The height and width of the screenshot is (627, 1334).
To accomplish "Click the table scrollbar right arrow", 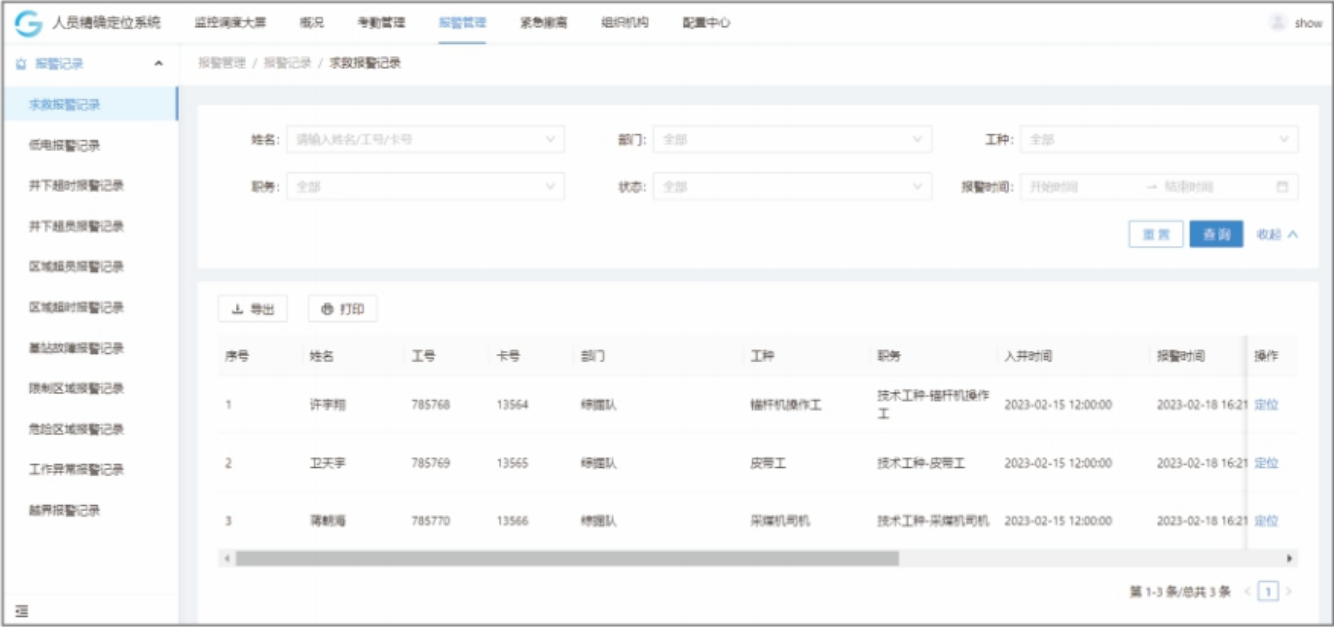I will [1289, 558].
